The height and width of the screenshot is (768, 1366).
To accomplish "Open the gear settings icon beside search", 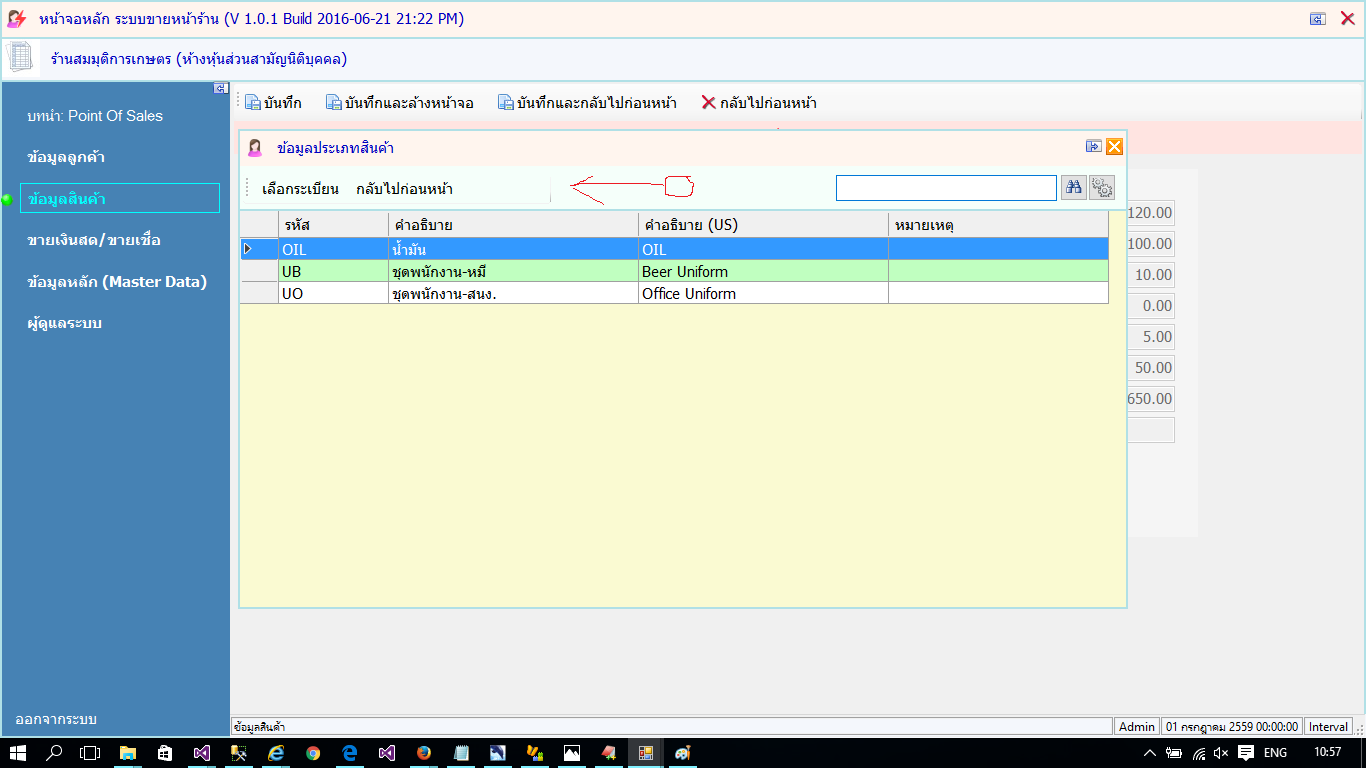I will 1102,188.
